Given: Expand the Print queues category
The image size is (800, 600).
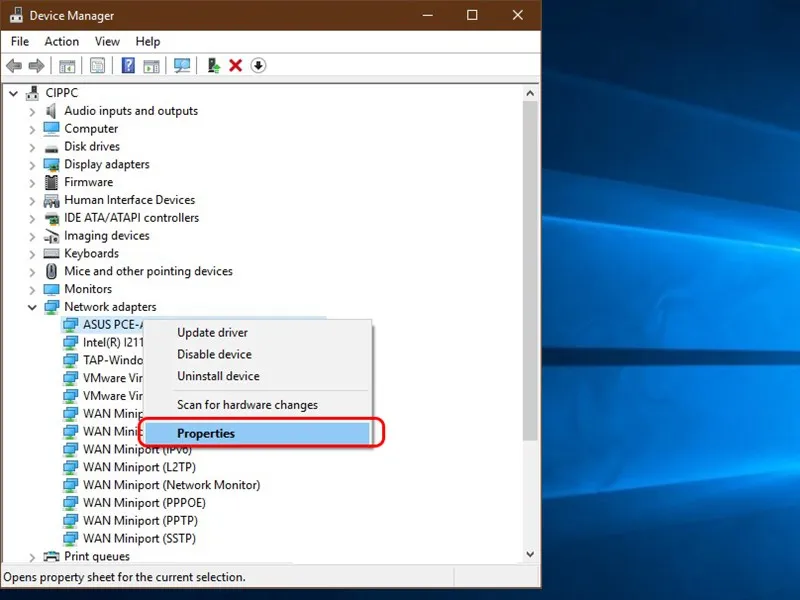Looking at the screenshot, I should pos(33,556).
